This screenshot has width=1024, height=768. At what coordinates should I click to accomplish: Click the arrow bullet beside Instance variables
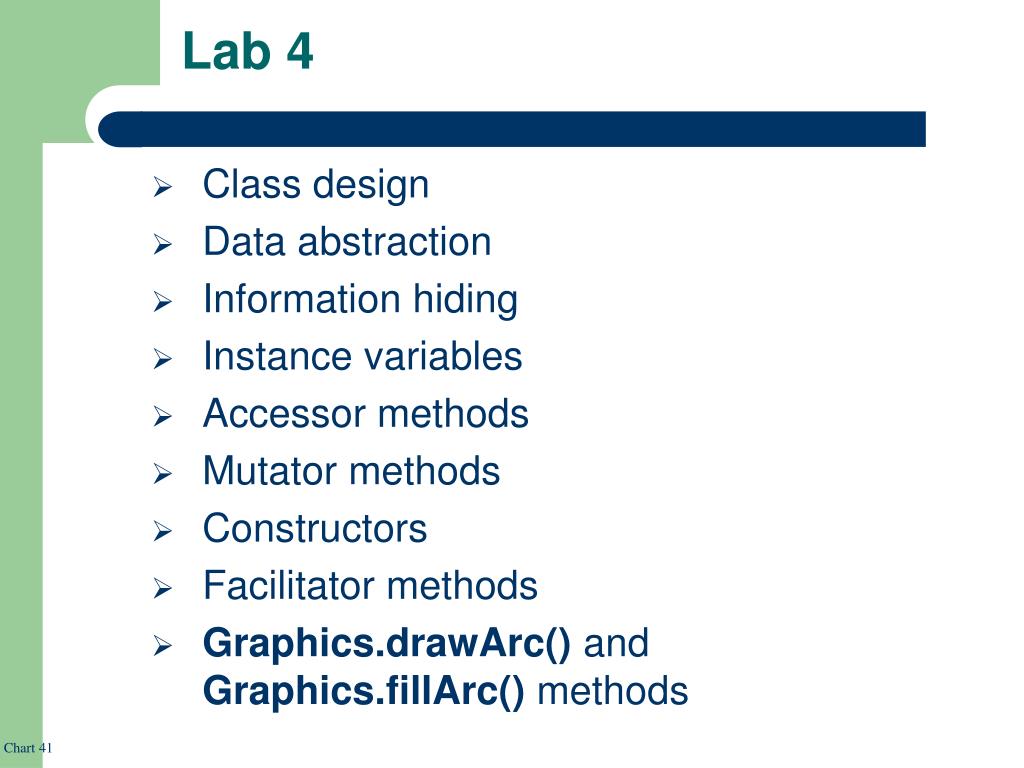[x=163, y=360]
